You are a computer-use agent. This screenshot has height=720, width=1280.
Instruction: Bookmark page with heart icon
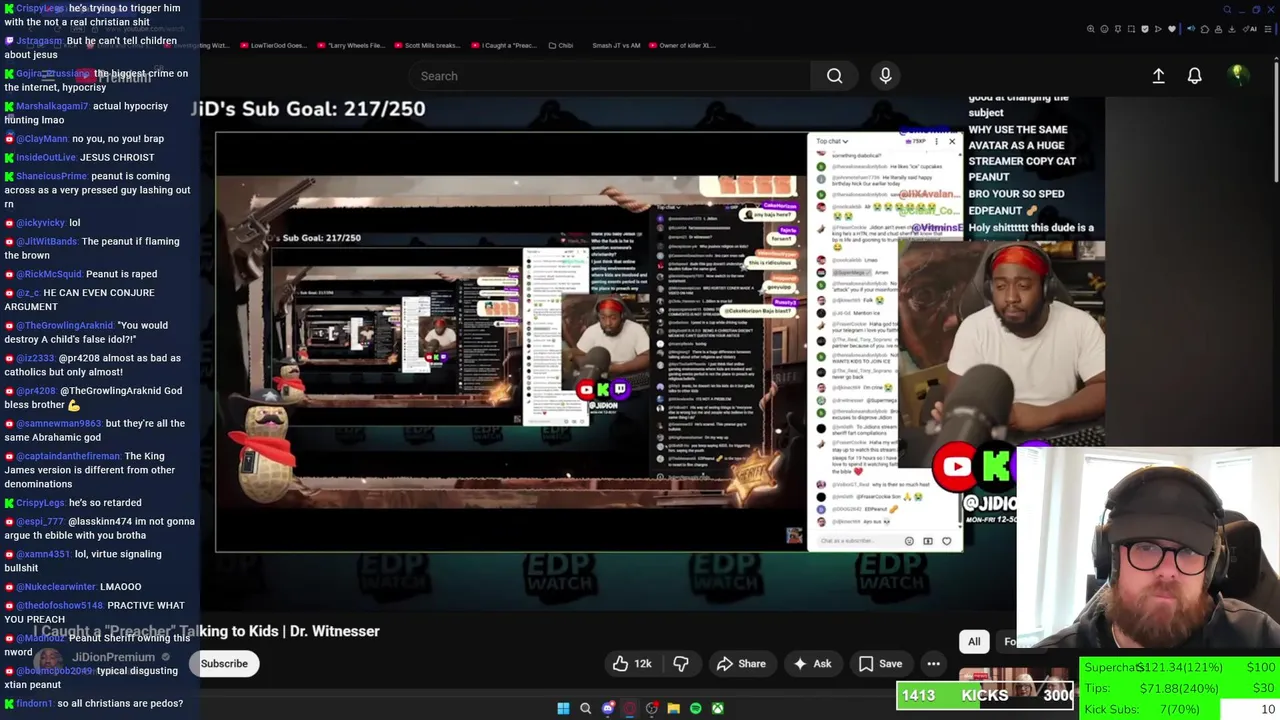(x=1172, y=29)
